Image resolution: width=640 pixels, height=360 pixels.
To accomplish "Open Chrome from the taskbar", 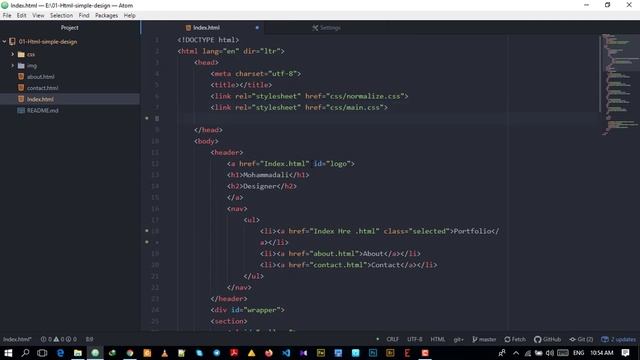I will [130, 353].
